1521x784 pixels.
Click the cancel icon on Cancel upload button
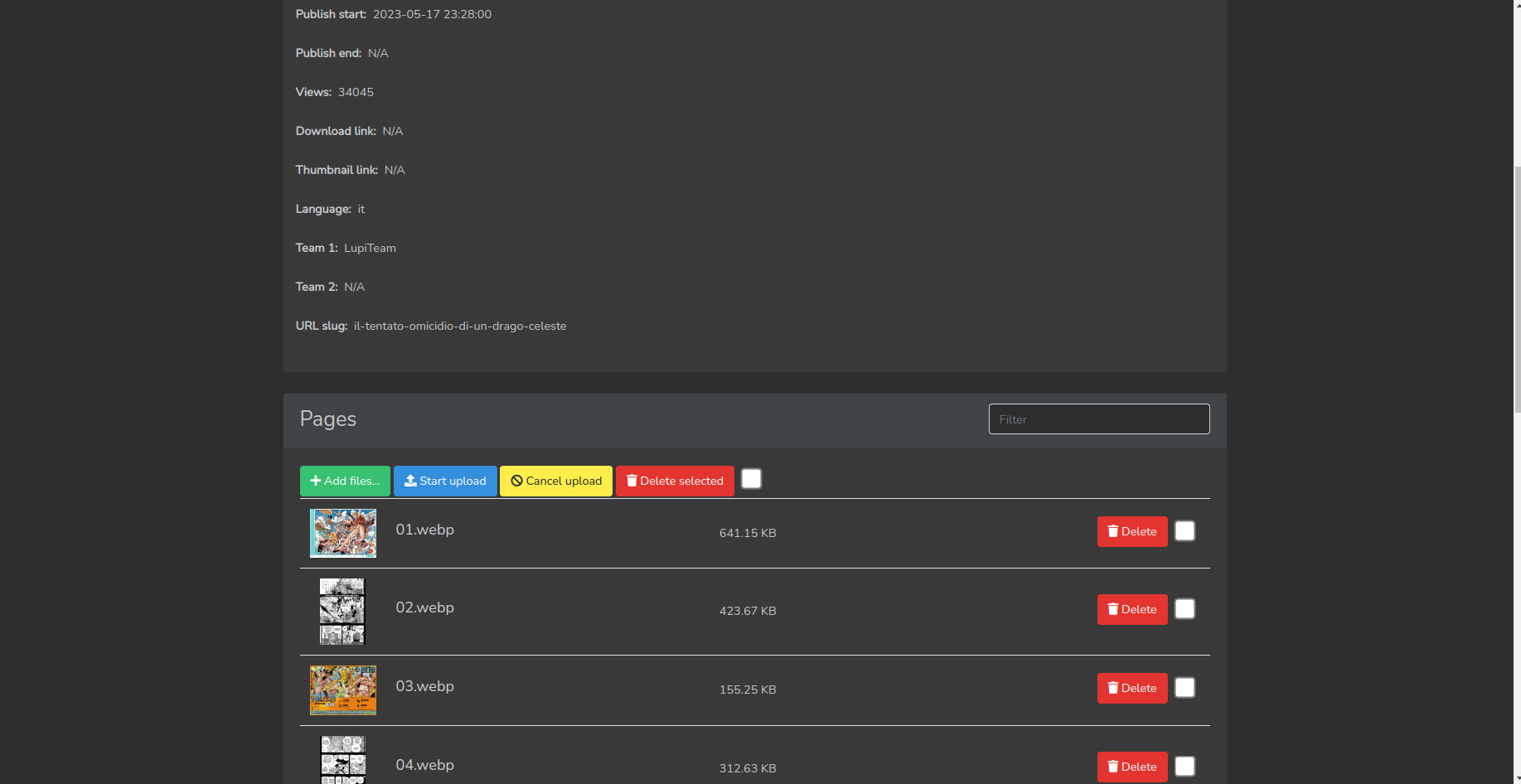pyautogui.click(x=517, y=481)
